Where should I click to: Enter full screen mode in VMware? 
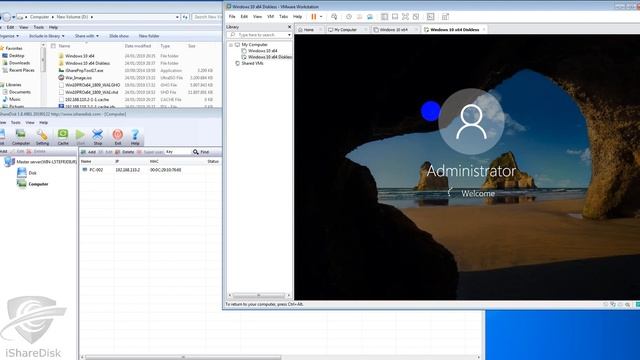click(405, 17)
